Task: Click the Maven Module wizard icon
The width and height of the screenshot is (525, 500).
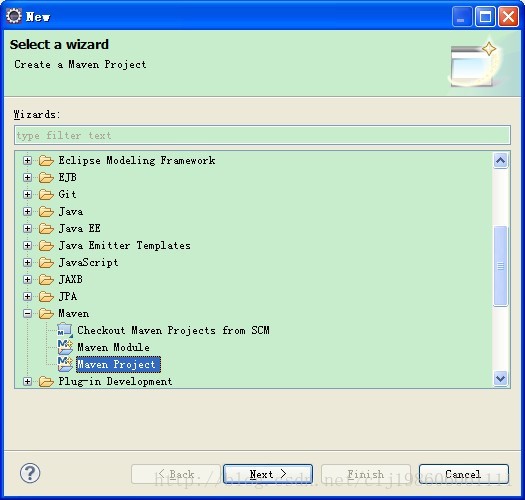Action: click(65, 347)
